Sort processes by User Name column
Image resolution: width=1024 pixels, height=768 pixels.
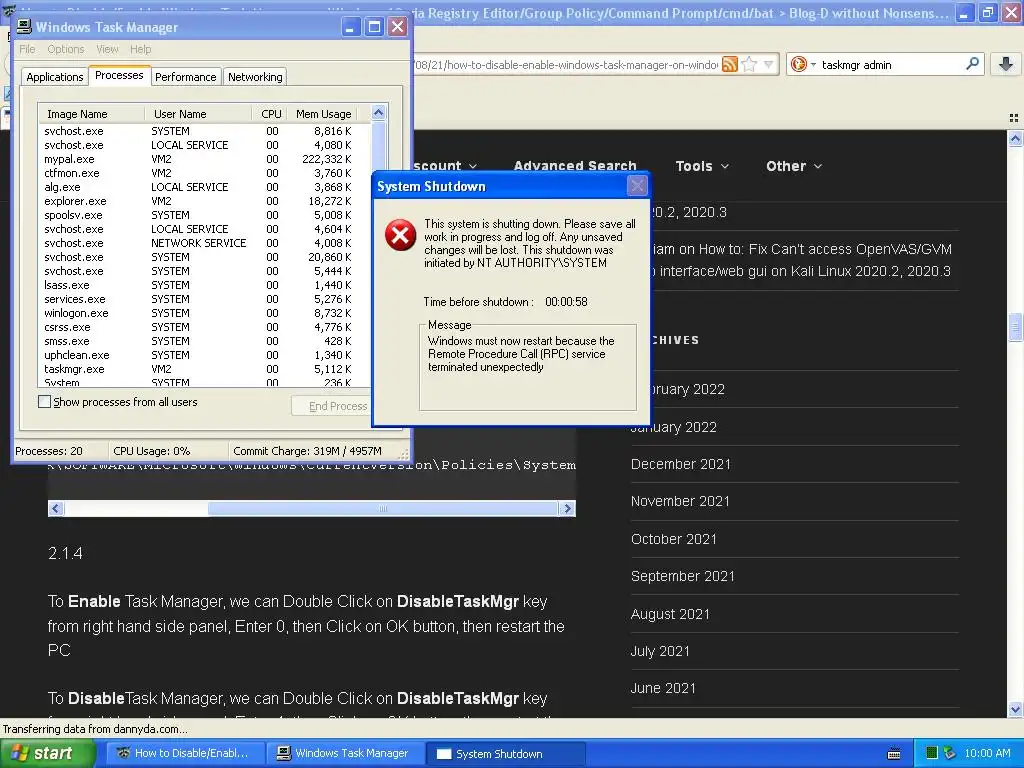198,114
